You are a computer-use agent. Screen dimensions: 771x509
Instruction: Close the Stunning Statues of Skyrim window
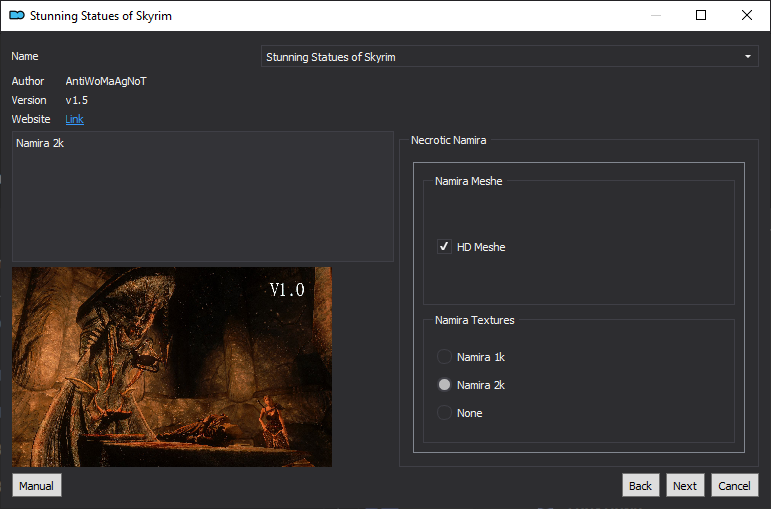746,15
